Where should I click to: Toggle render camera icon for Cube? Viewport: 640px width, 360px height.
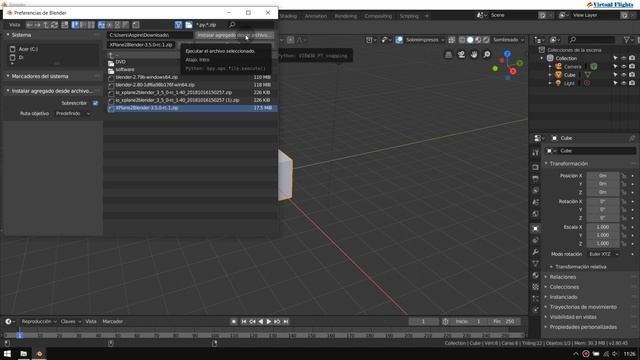632,75
